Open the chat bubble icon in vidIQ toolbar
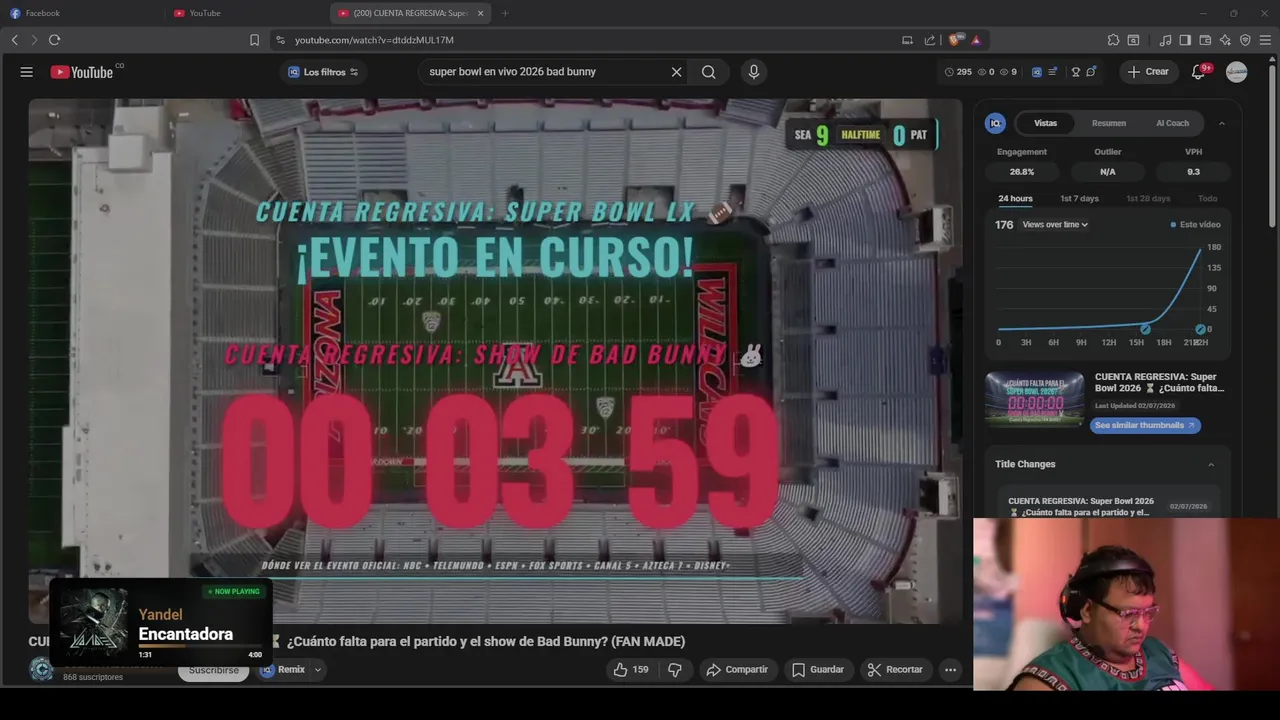Screen dimensions: 1280x720 (x=1091, y=72)
